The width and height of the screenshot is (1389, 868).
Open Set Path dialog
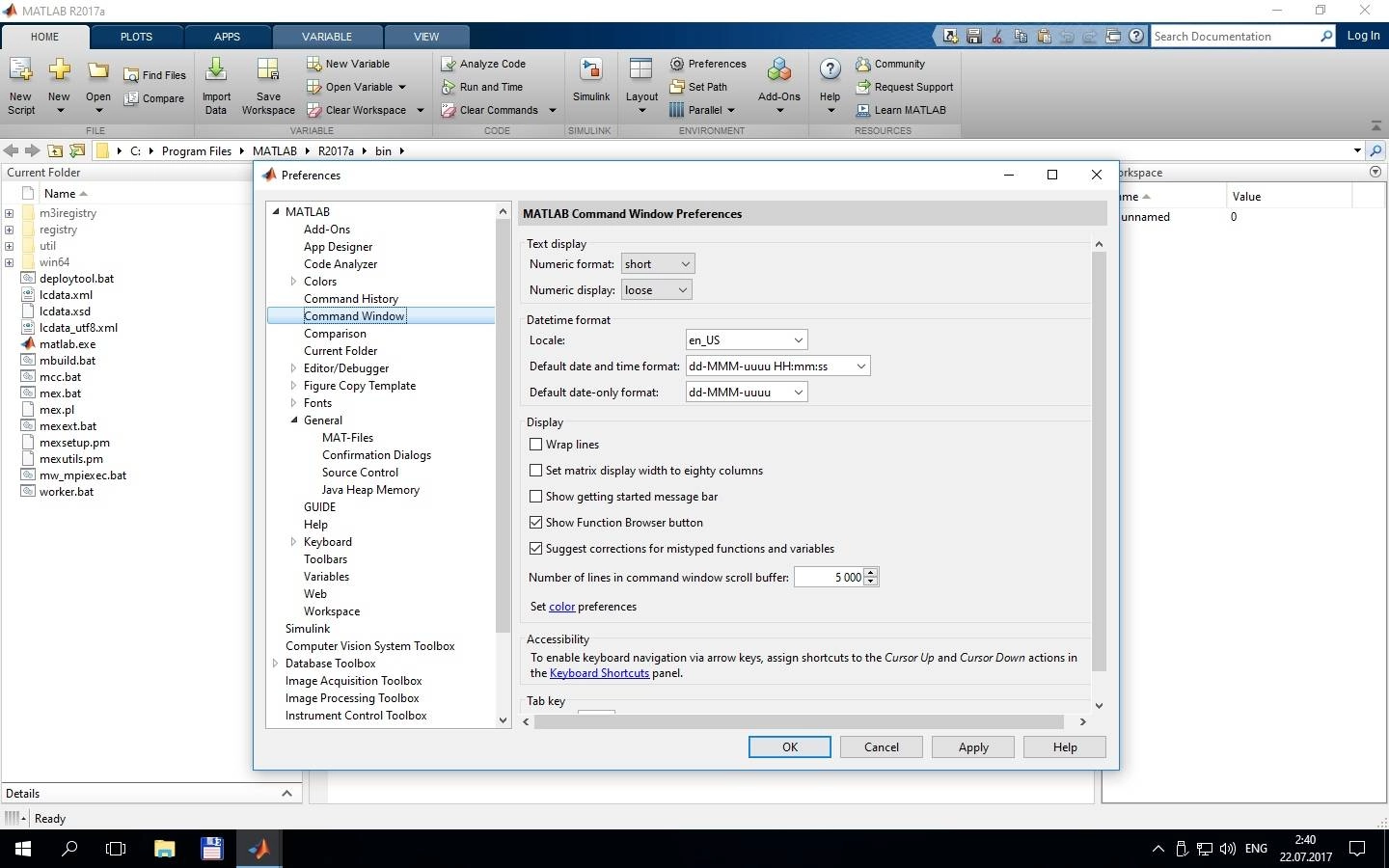coord(698,87)
